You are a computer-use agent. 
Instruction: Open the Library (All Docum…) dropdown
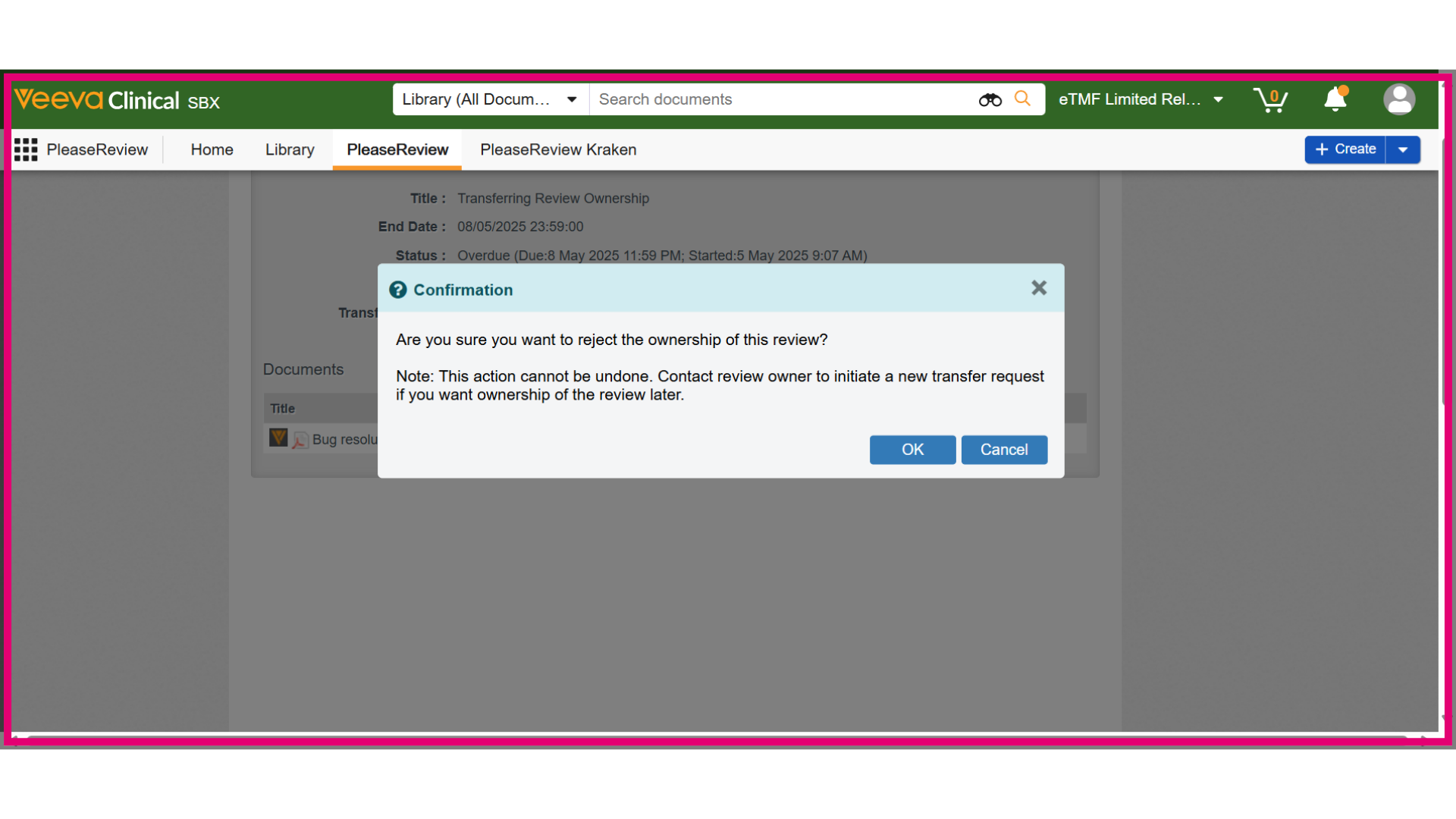point(490,99)
